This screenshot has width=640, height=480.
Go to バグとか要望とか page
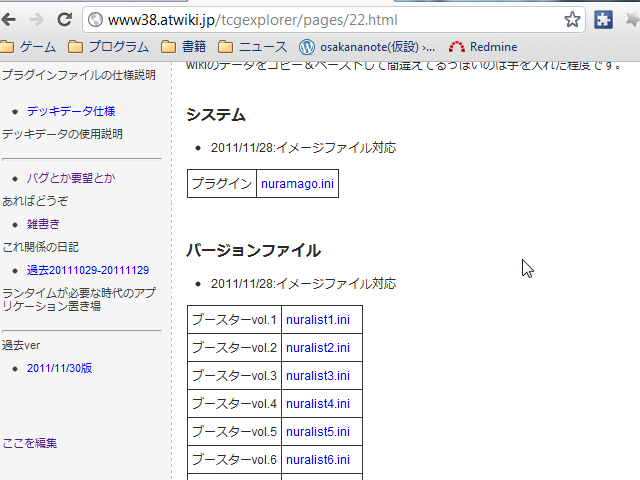click(x=70, y=178)
